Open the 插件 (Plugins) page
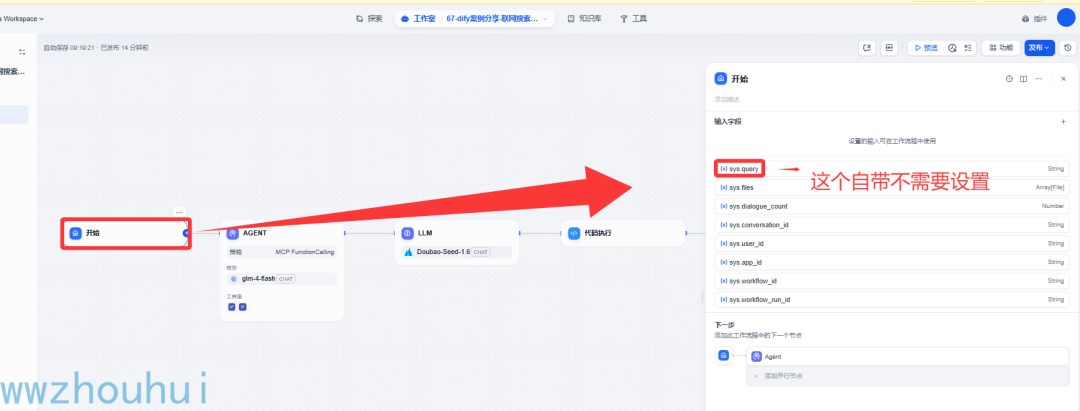This screenshot has width=1080, height=411. 1035,19
